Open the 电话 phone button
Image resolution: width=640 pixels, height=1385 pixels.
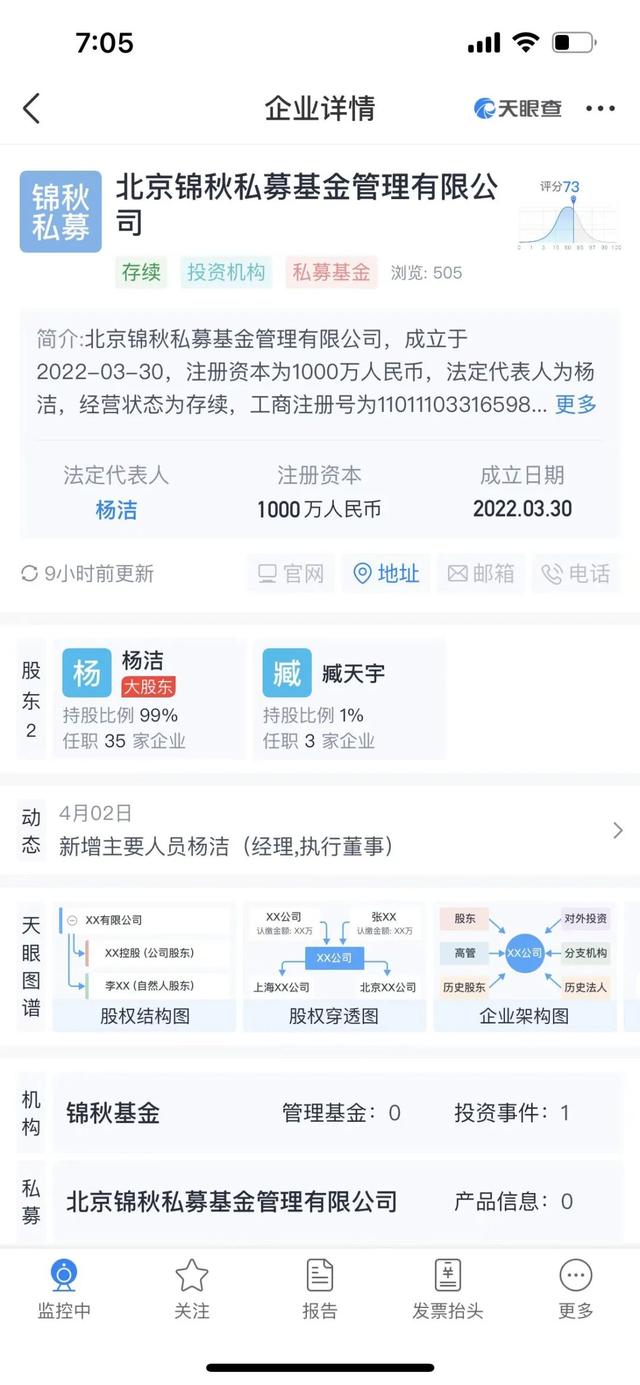point(576,574)
